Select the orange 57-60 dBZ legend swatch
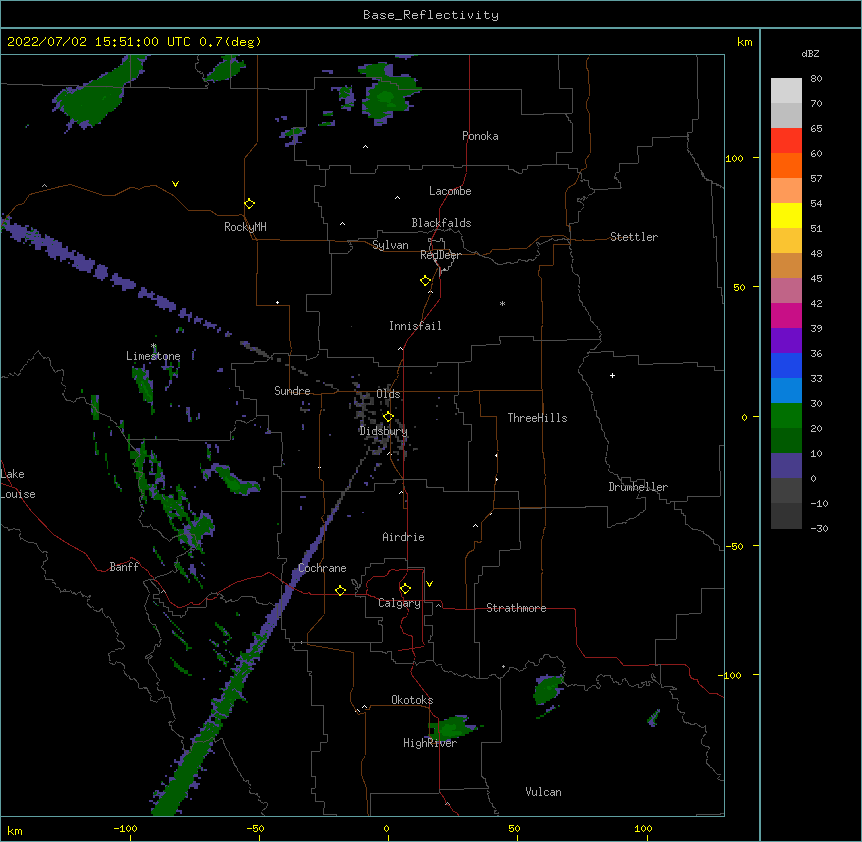Screen dimensions: 862x842 point(786,165)
